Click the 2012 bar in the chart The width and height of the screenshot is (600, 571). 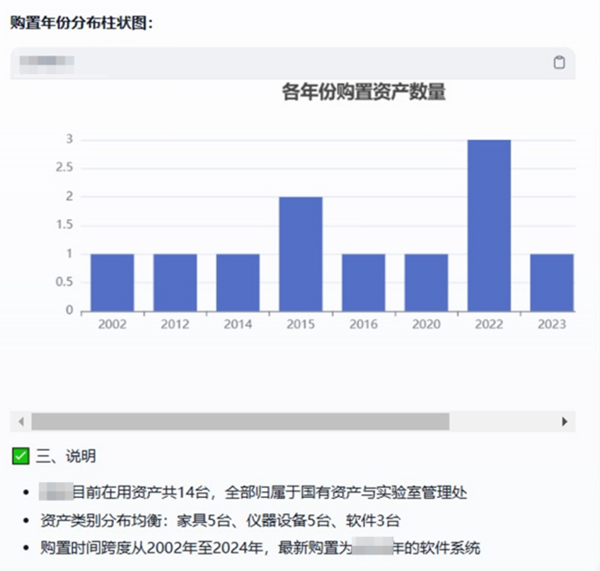[175, 282]
